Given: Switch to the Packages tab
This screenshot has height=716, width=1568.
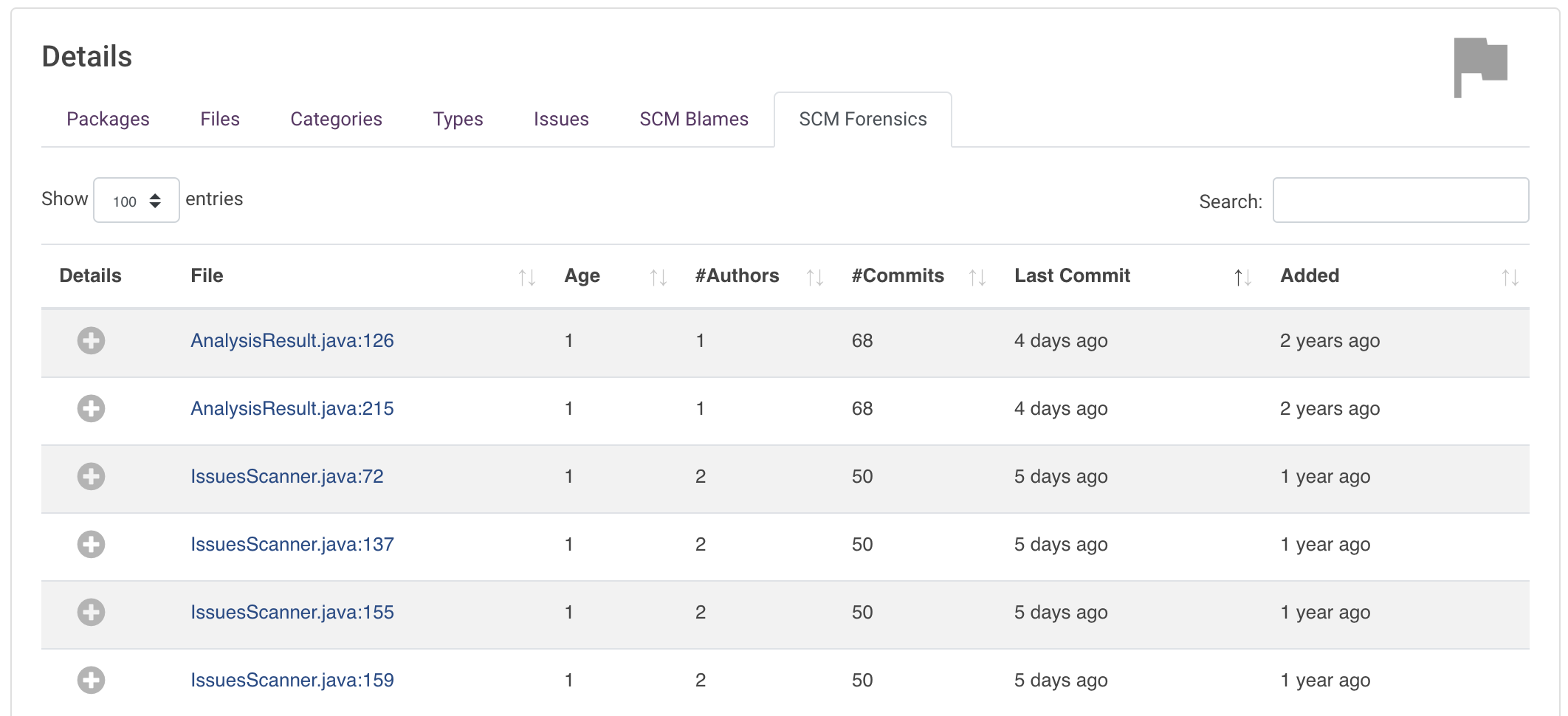Looking at the screenshot, I should click(108, 120).
